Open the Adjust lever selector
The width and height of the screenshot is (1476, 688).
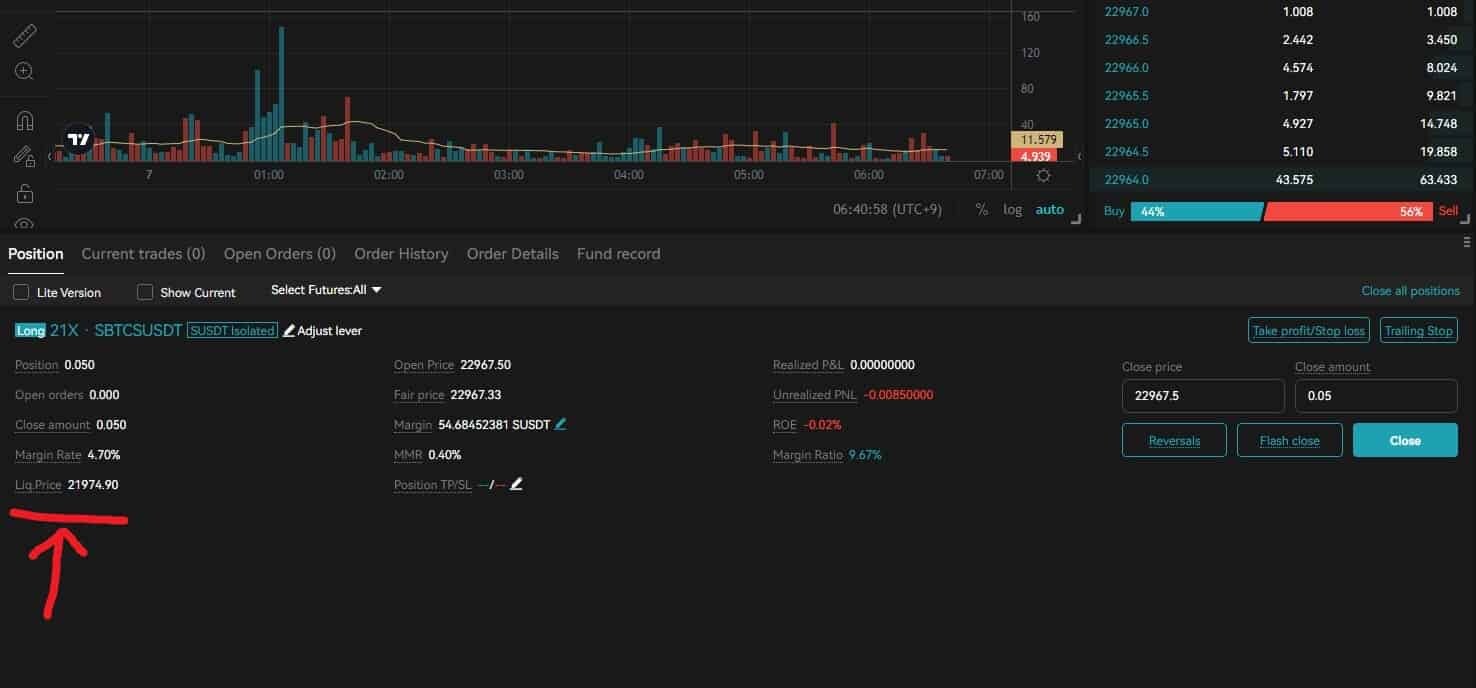coord(322,331)
